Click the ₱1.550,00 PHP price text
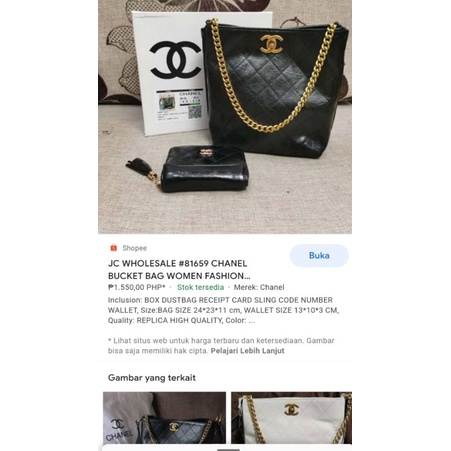 click(136, 287)
